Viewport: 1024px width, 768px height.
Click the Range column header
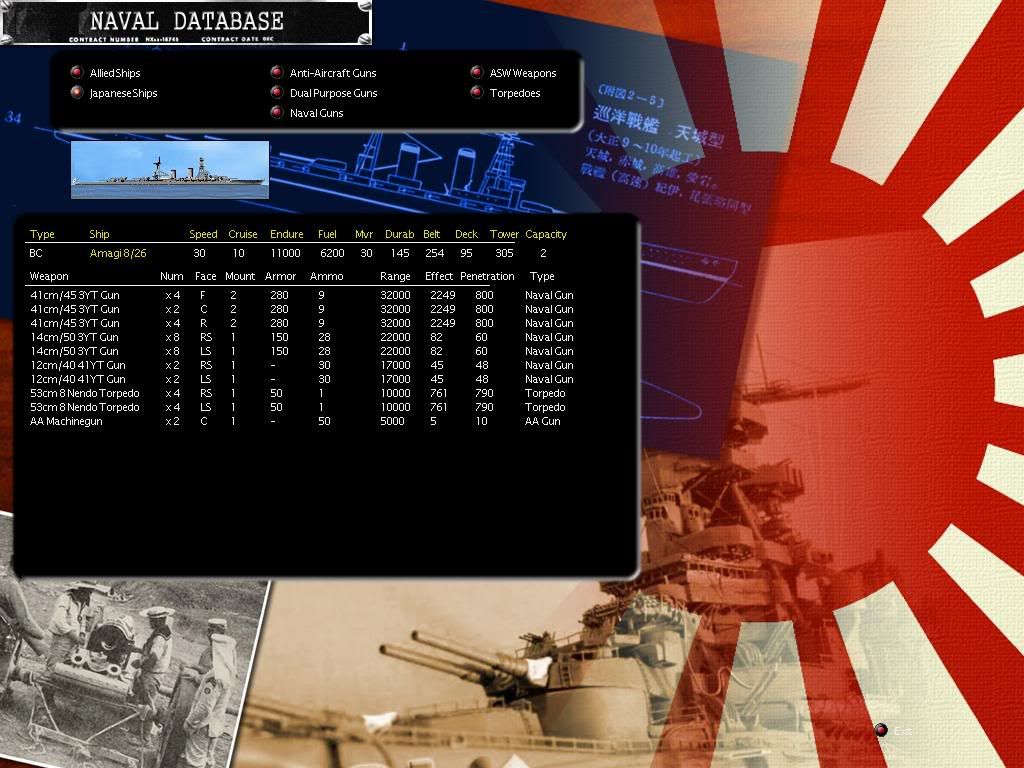click(395, 276)
